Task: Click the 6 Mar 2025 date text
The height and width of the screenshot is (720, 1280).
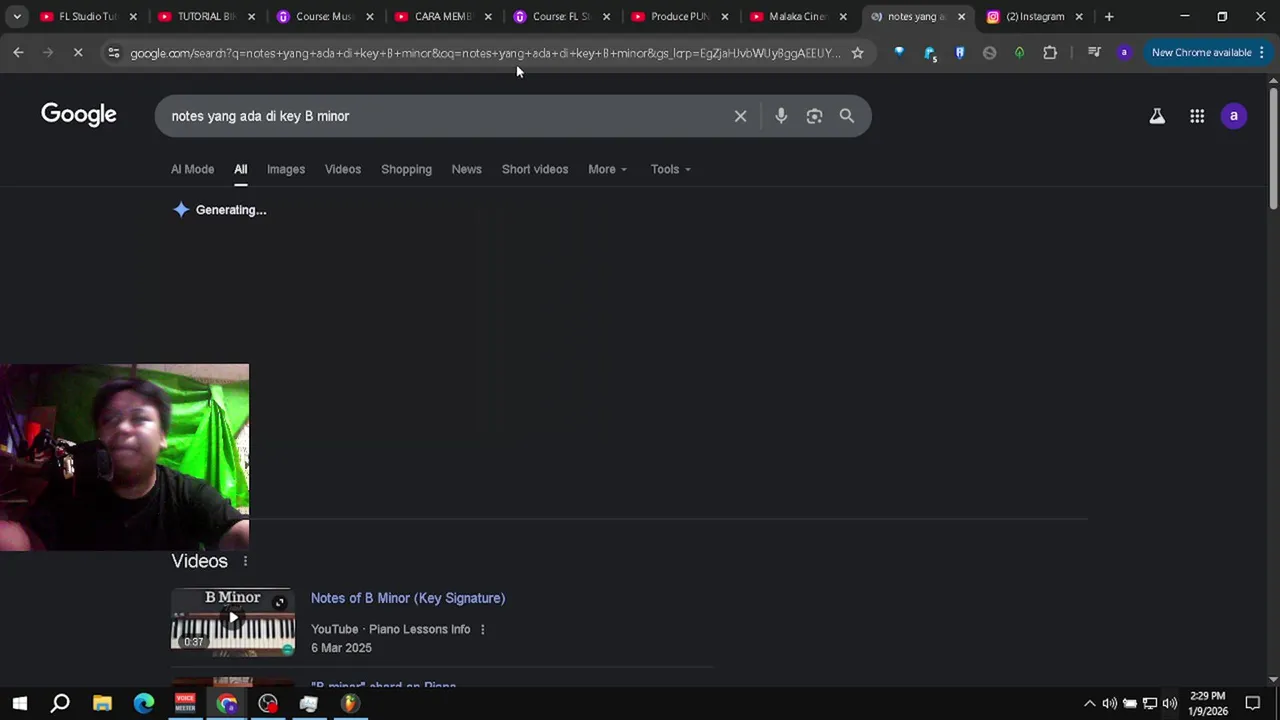Action: [341, 648]
